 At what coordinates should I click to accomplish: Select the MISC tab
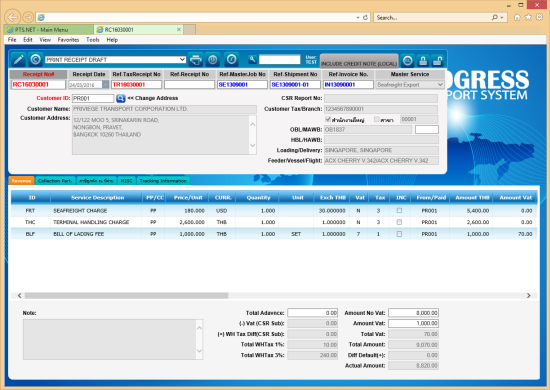point(127,181)
